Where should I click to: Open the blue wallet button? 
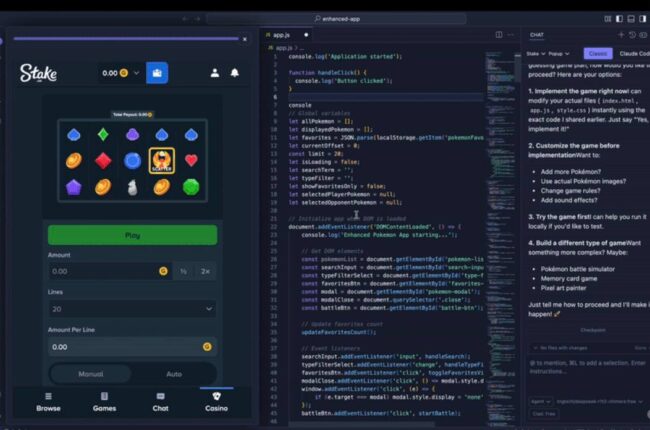157,73
